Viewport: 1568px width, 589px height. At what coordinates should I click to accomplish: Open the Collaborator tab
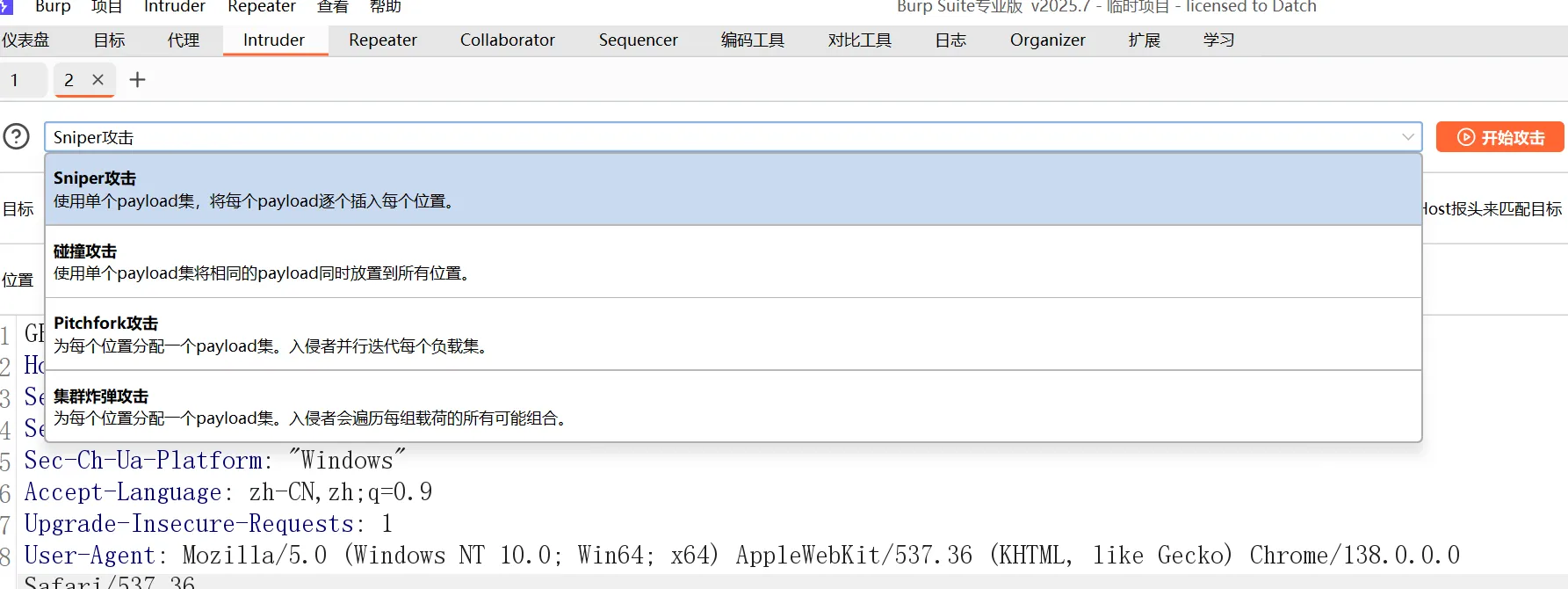click(507, 40)
